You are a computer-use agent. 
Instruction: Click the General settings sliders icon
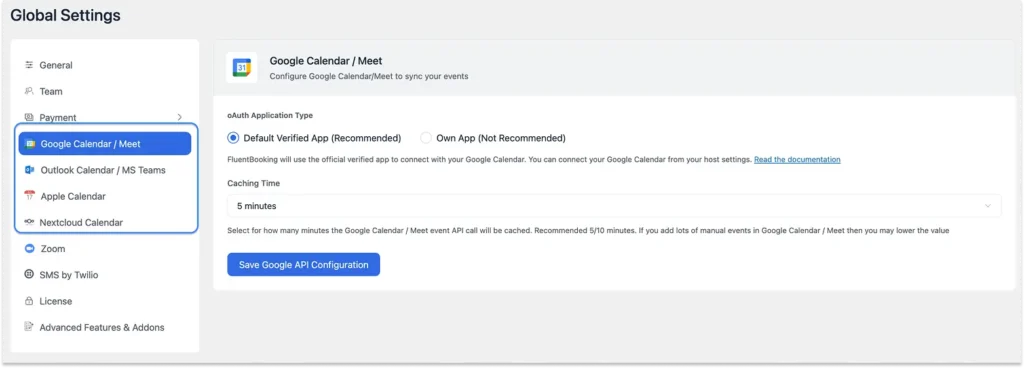tap(29, 65)
